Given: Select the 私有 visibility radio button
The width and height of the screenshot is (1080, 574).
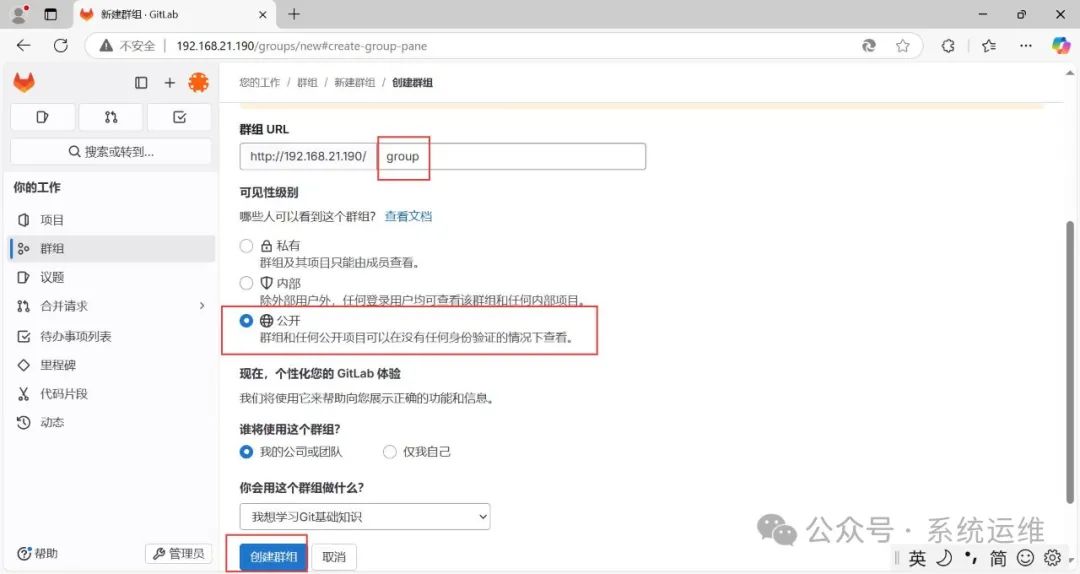Looking at the screenshot, I should click(247, 246).
